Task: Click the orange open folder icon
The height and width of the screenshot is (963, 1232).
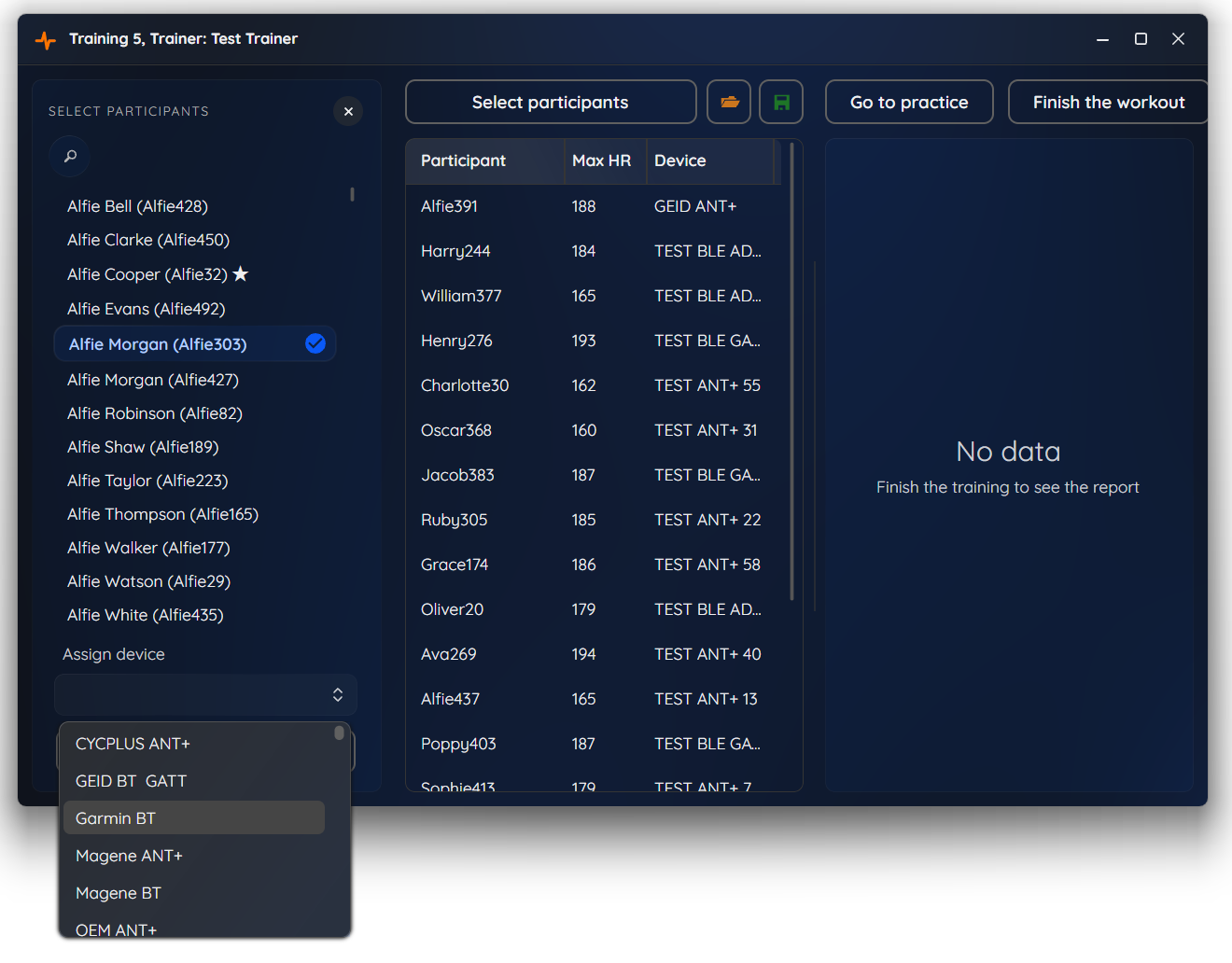Action: [x=729, y=102]
